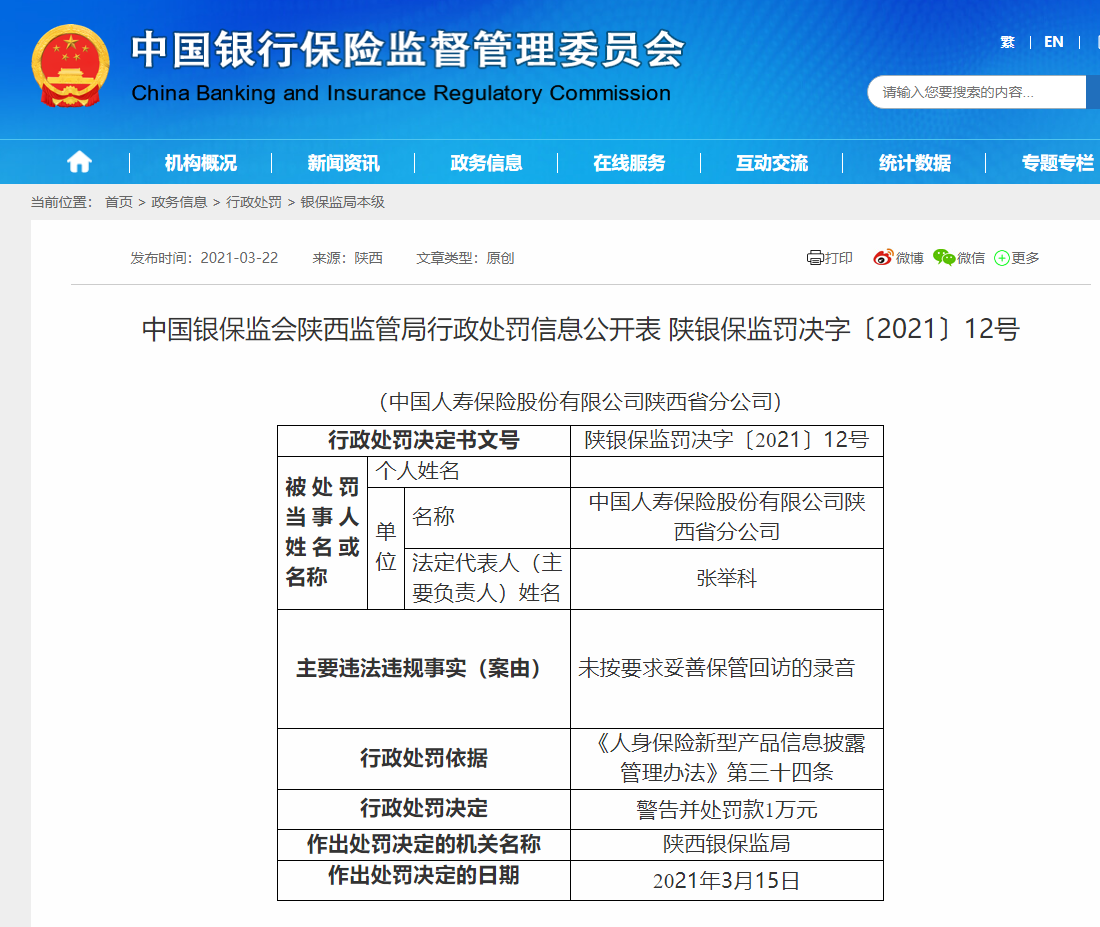Go to 首页 in breadcrumb
1100x927 pixels.
point(119,202)
